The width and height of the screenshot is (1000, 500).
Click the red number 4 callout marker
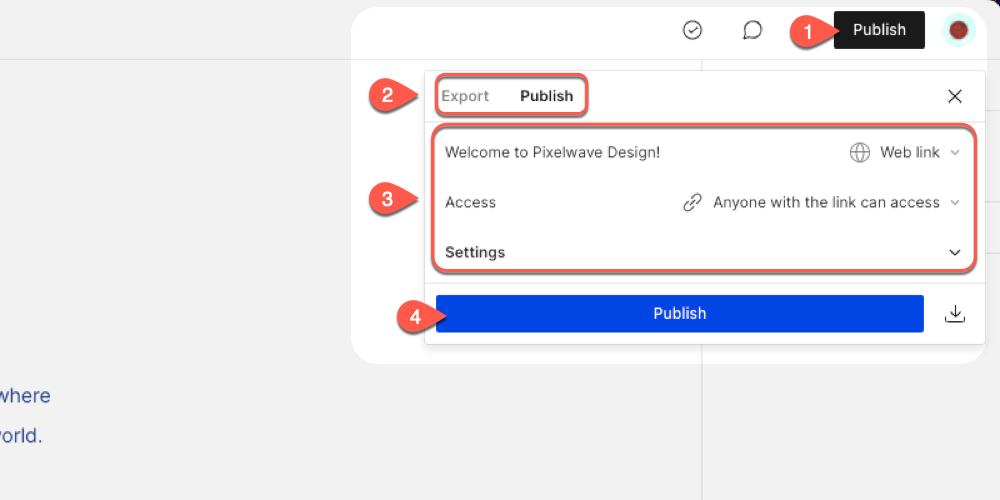[416, 317]
